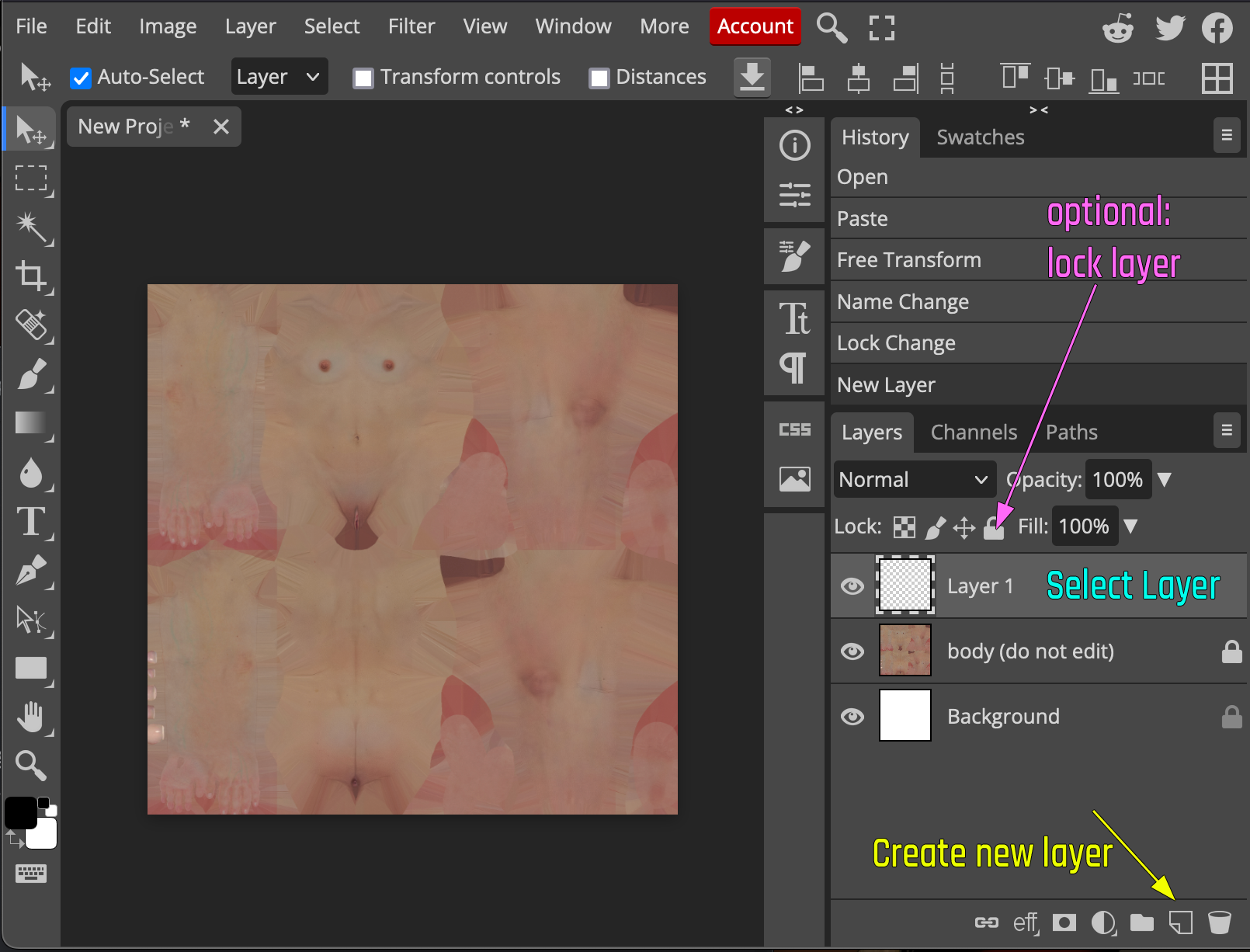Delete layer with the trash icon
The height and width of the screenshot is (952, 1250).
coord(1219,922)
